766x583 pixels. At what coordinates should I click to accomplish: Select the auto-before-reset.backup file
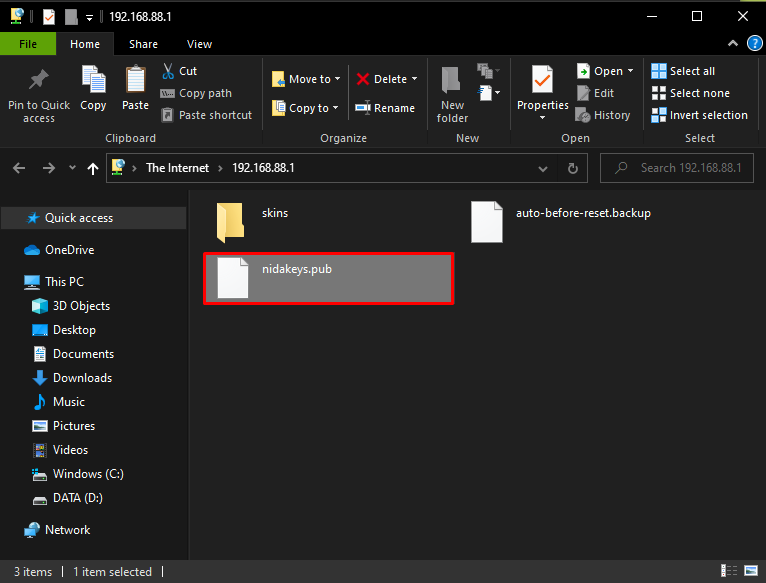tap(561, 221)
